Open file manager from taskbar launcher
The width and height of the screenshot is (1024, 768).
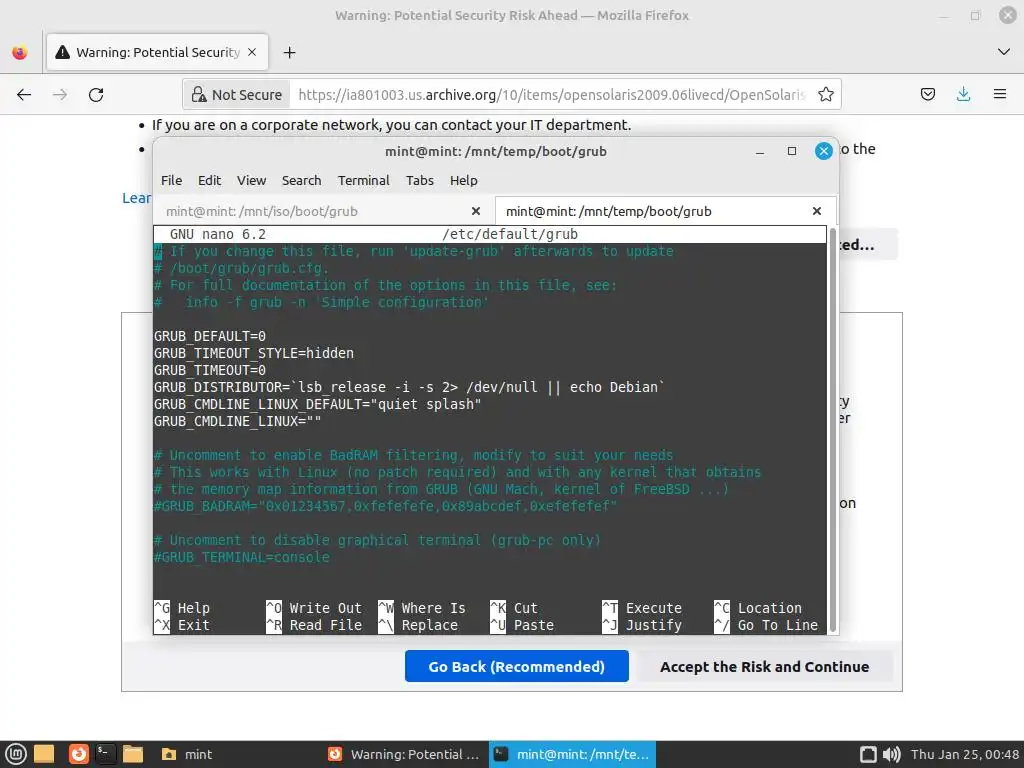click(133, 754)
